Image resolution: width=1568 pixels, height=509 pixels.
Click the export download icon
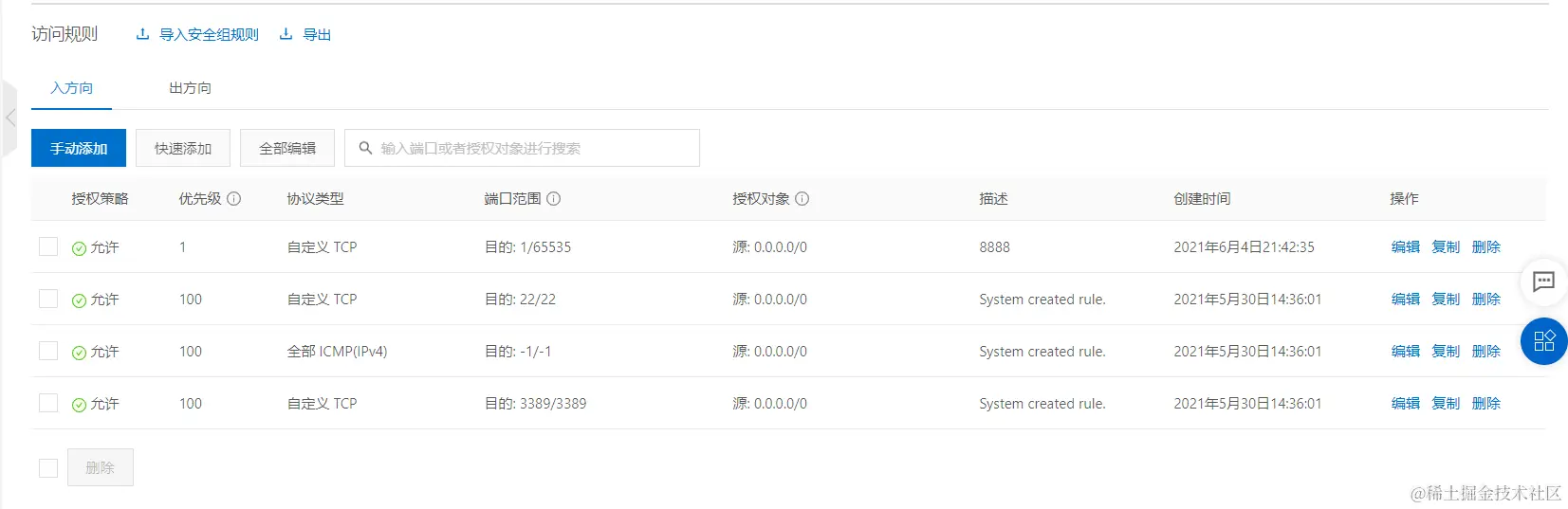click(x=286, y=34)
